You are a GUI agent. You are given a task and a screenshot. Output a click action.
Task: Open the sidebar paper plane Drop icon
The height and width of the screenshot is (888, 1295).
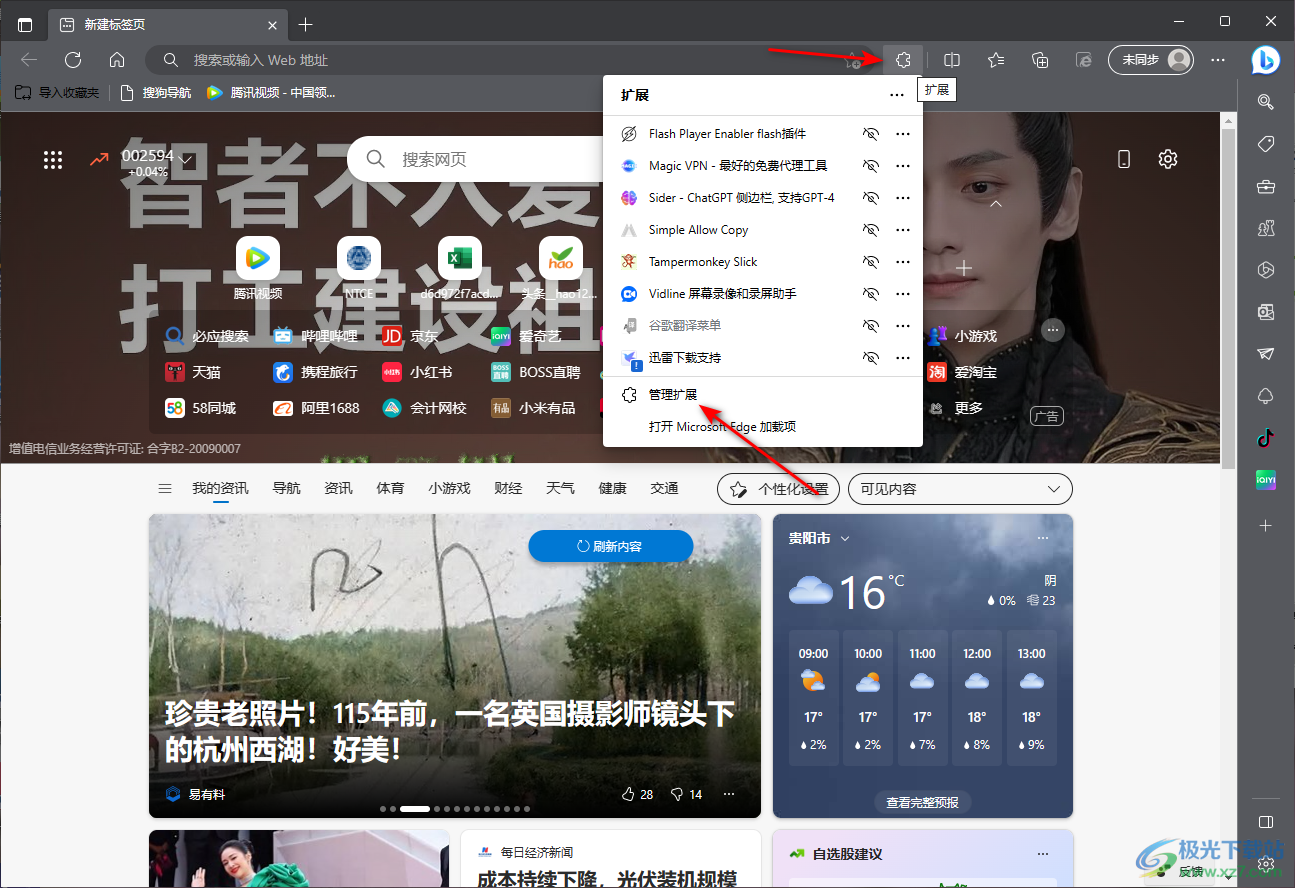tap(1265, 354)
